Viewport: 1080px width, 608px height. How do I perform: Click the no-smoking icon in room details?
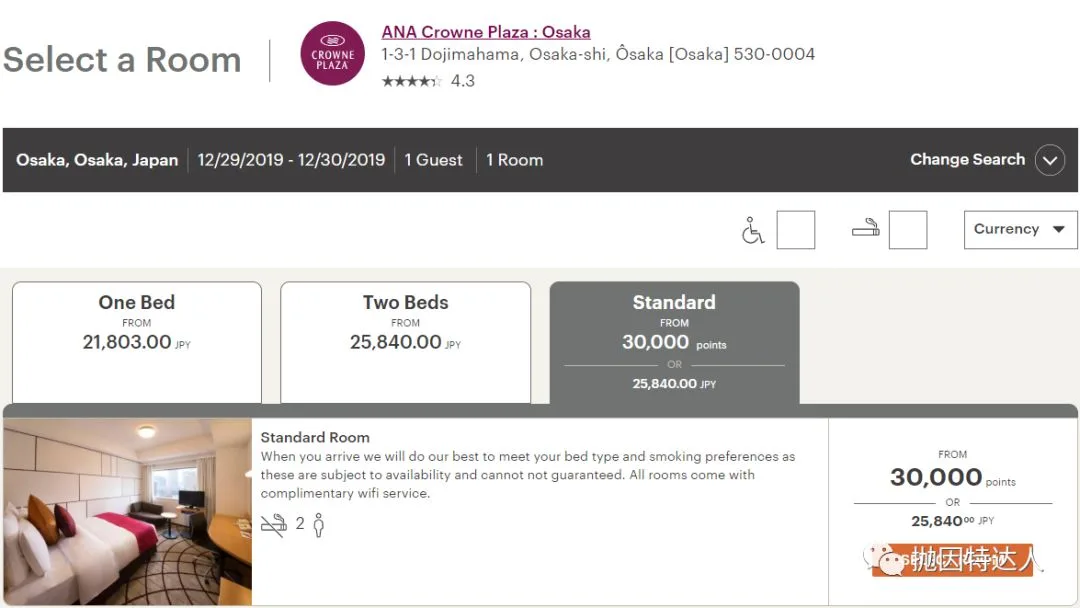[x=273, y=525]
